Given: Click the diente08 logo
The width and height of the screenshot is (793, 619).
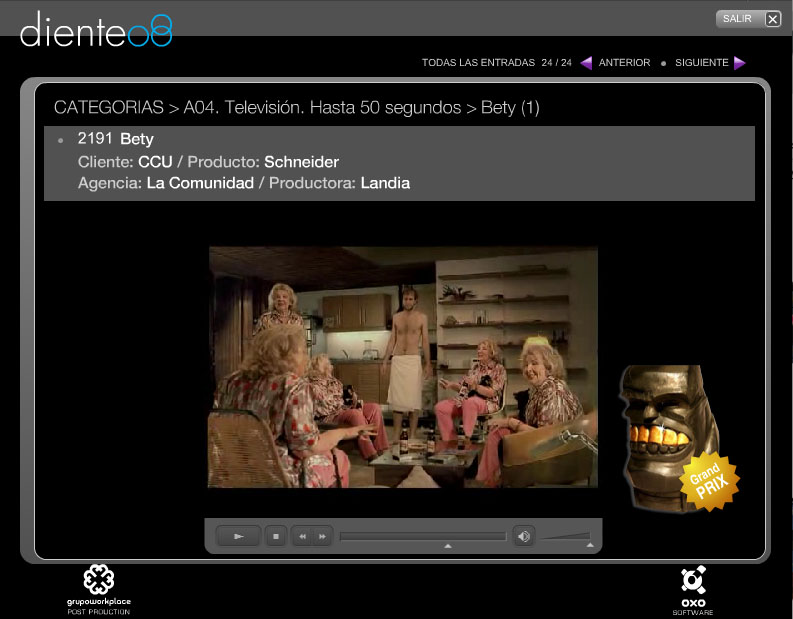Looking at the screenshot, I should (x=96, y=30).
